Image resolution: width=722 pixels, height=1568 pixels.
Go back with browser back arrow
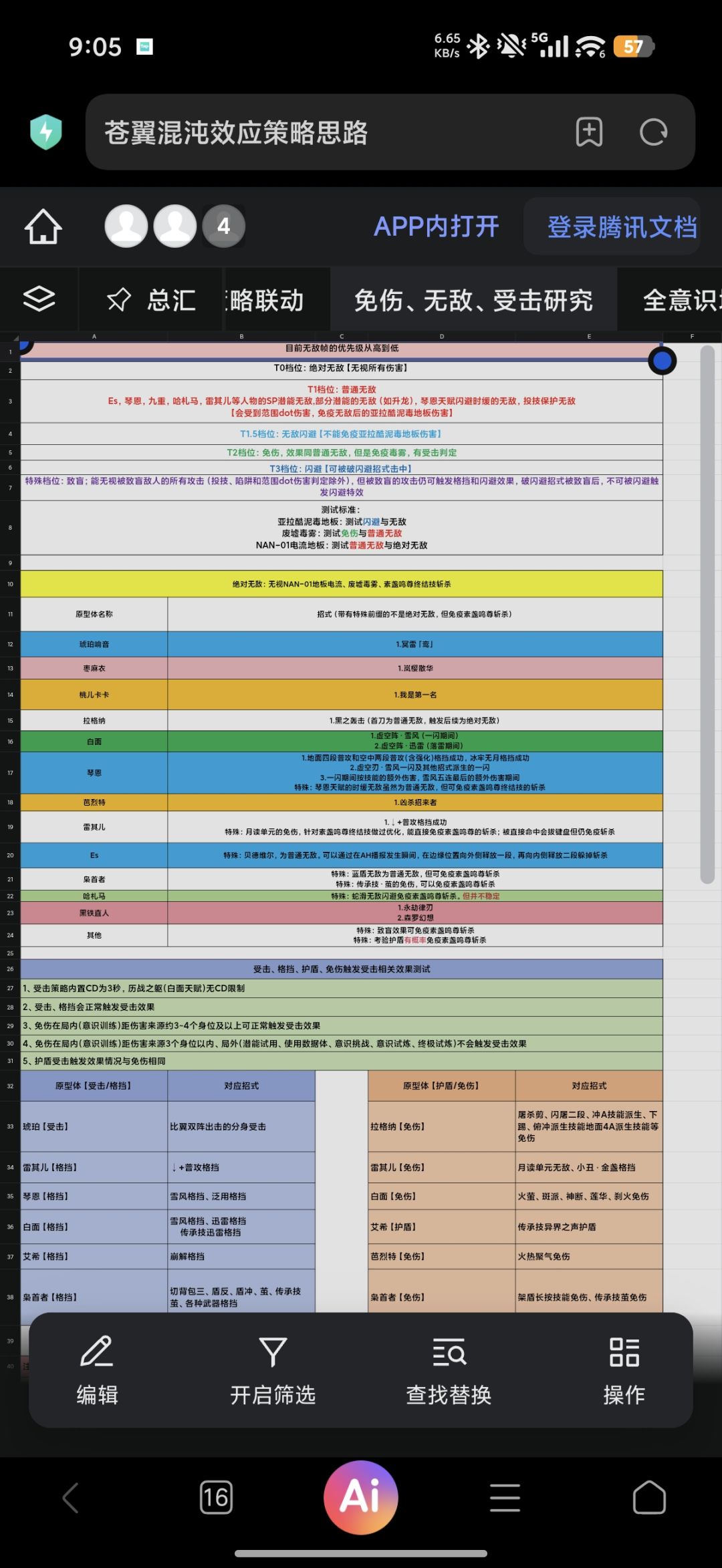71,1497
